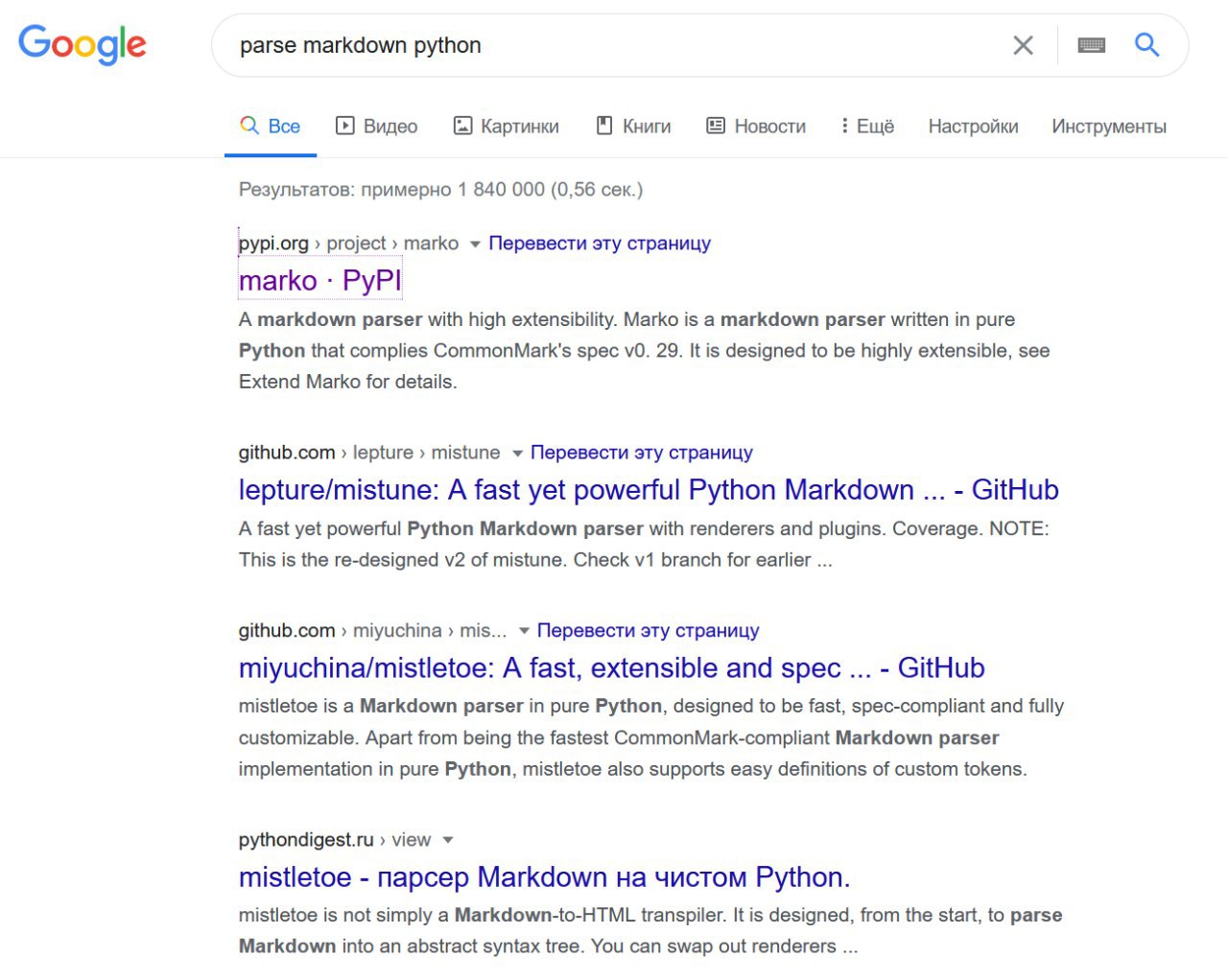The image size is (1228, 980).
Task: Switch to the Картинки tab
Action: [x=506, y=126]
